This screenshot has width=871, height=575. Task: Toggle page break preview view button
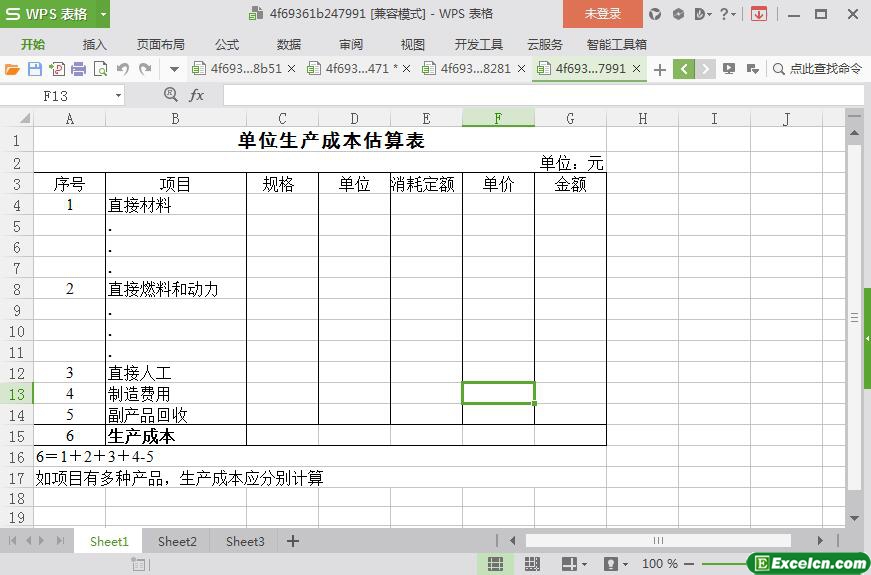[x=532, y=563]
